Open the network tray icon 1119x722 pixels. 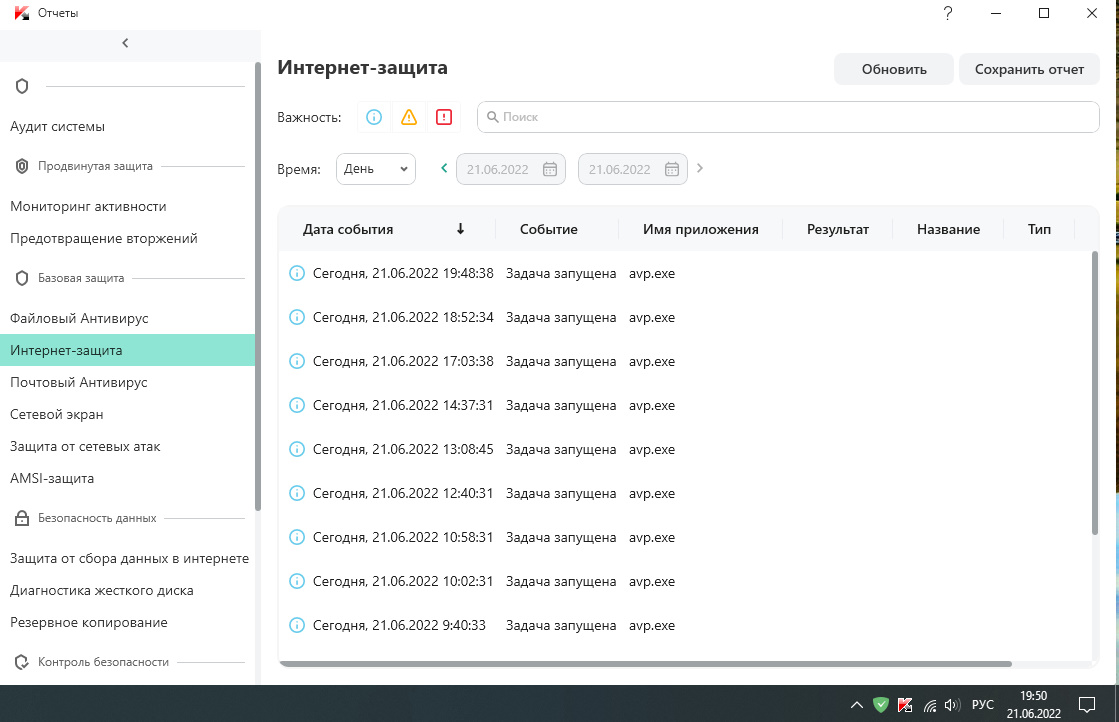[x=930, y=706]
